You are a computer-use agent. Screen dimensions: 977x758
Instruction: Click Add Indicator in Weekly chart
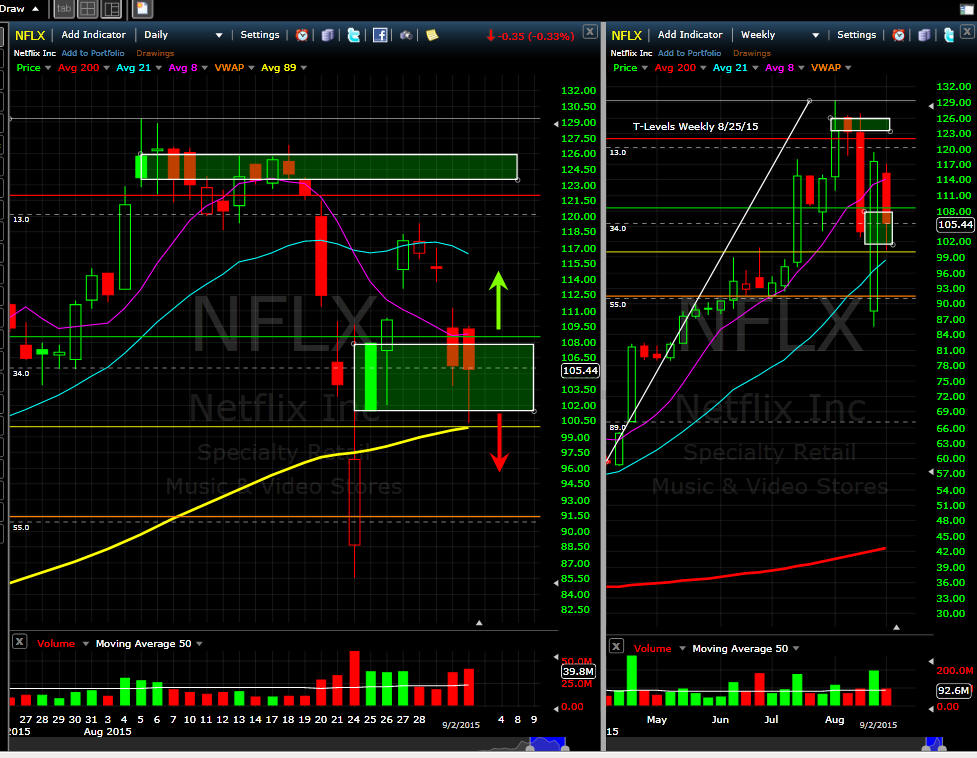coord(690,35)
